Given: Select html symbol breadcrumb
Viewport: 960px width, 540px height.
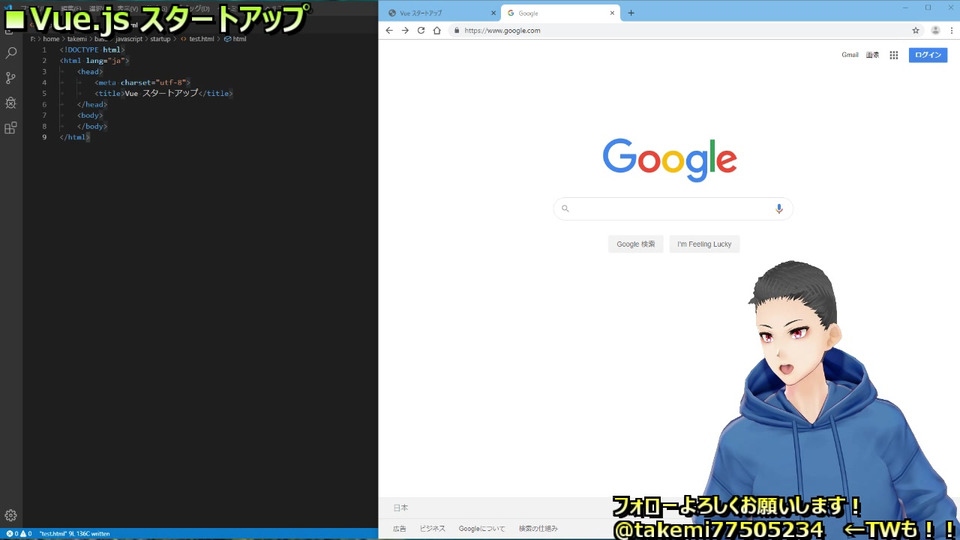Looking at the screenshot, I should (x=235, y=39).
